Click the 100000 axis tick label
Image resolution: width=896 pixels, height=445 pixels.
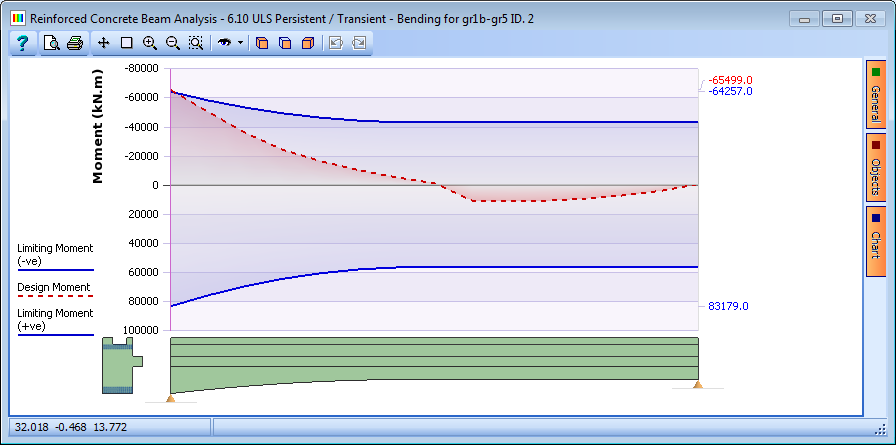[141, 330]
